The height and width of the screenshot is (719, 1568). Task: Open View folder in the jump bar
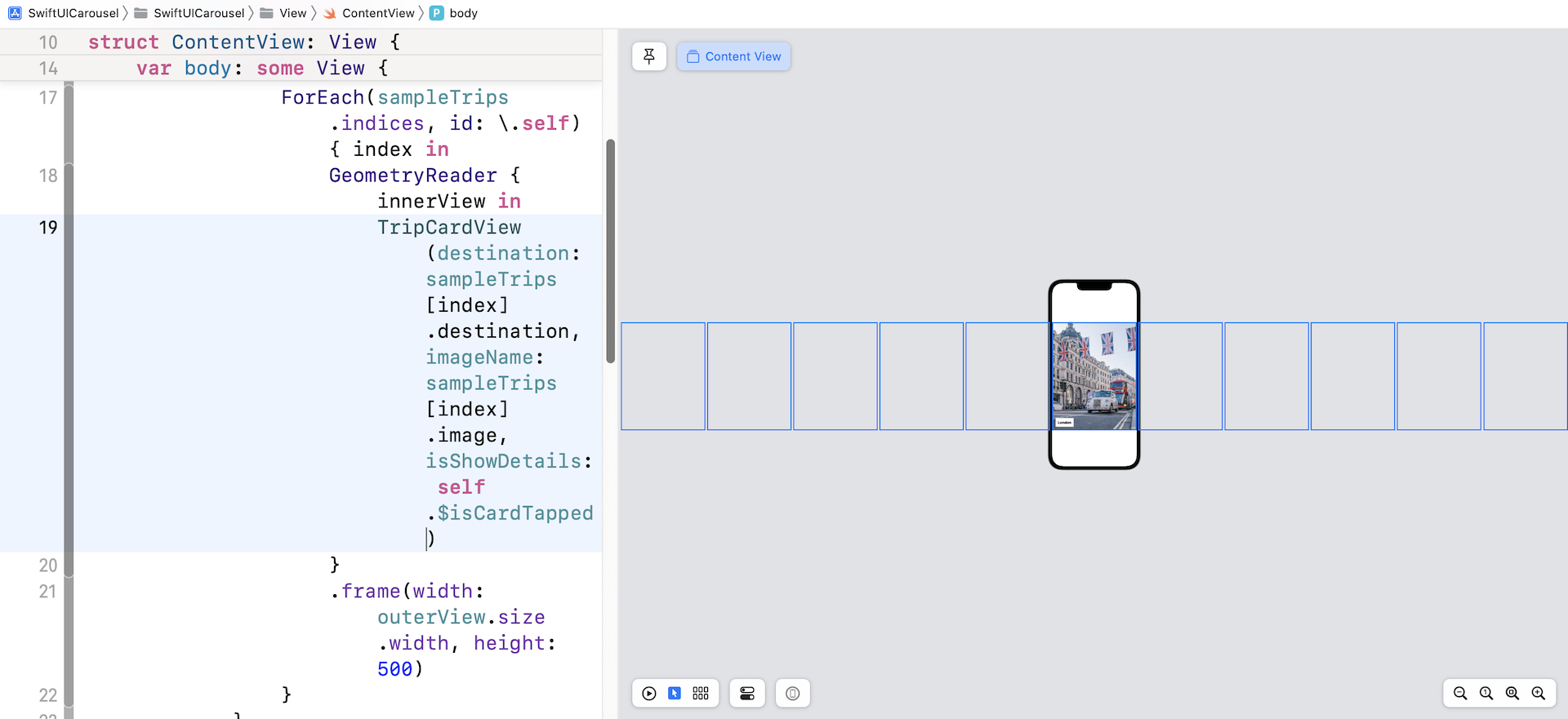coord(283,13)
